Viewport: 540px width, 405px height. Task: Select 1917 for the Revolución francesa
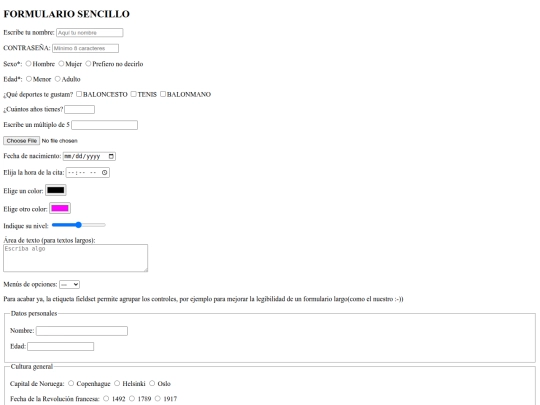(x=158, y=398)
